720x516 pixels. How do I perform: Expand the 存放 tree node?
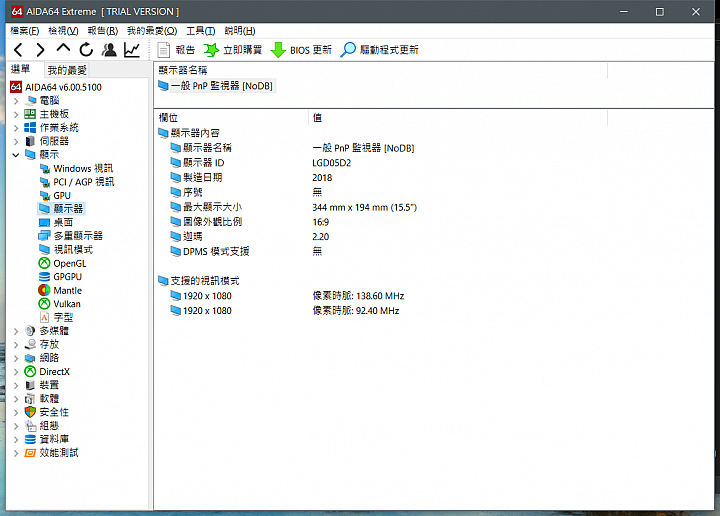click(16, 345)
